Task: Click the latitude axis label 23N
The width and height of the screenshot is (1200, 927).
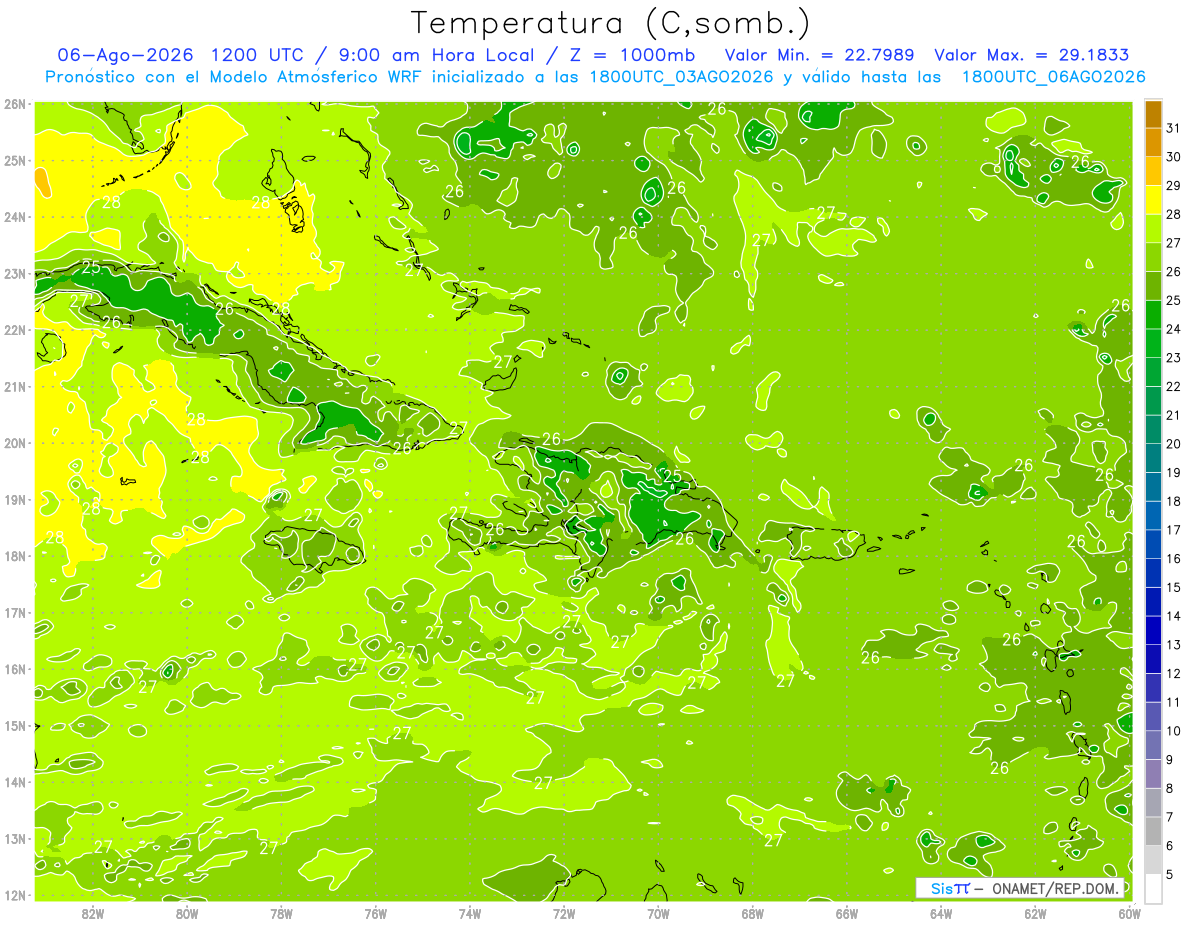Action: 15,274
